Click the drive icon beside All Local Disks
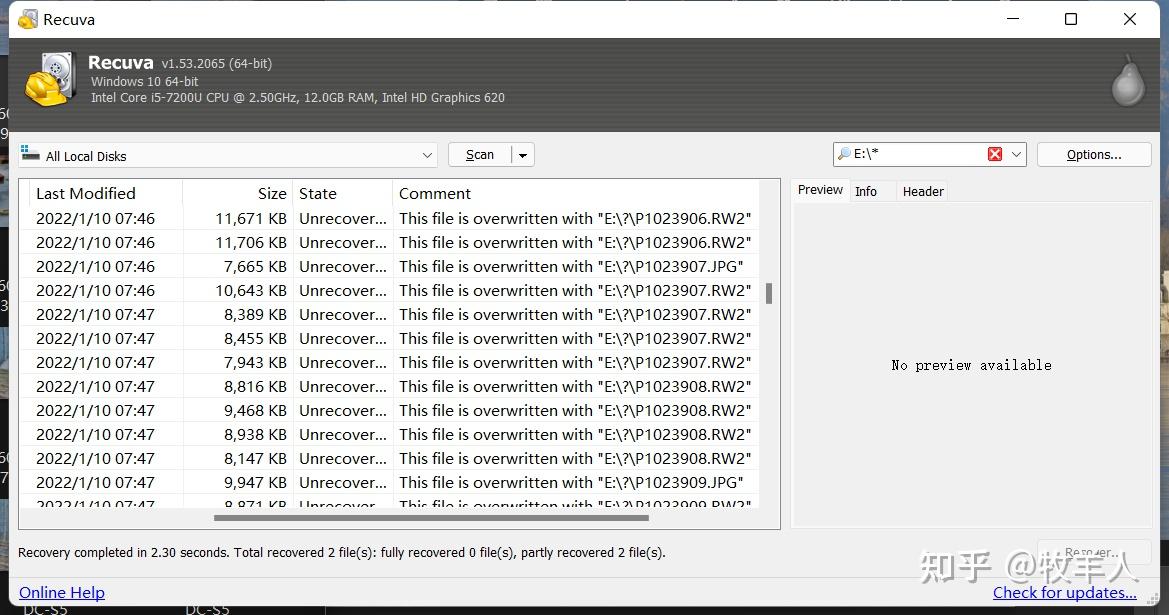This screenshot has width=1169, height=615. [x=31, y=154]
